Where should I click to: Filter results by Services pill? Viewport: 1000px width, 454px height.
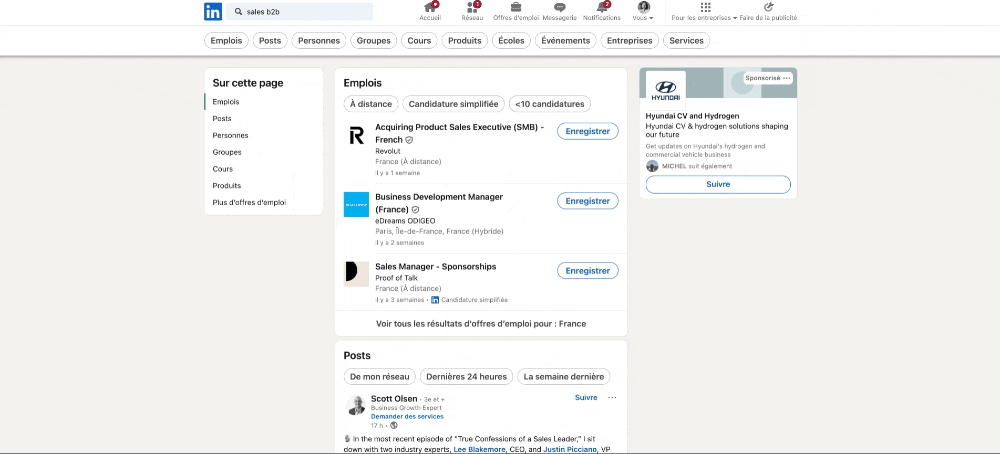[686, 41]
